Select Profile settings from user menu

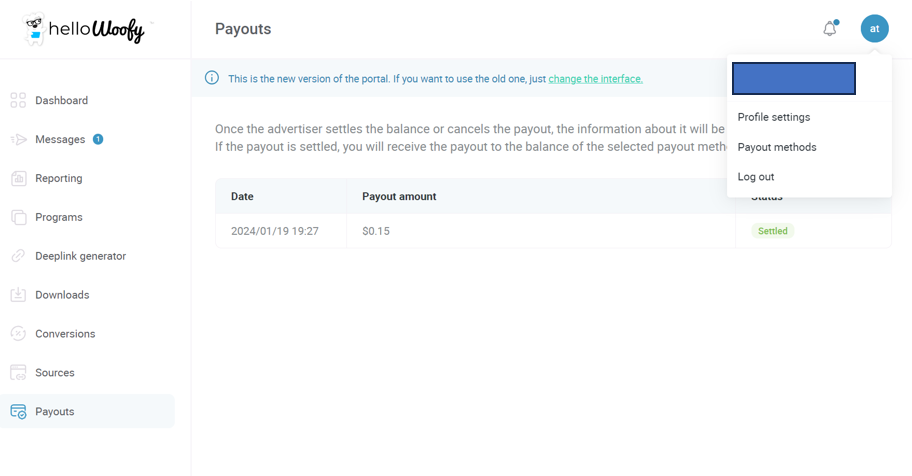(774, 117)
